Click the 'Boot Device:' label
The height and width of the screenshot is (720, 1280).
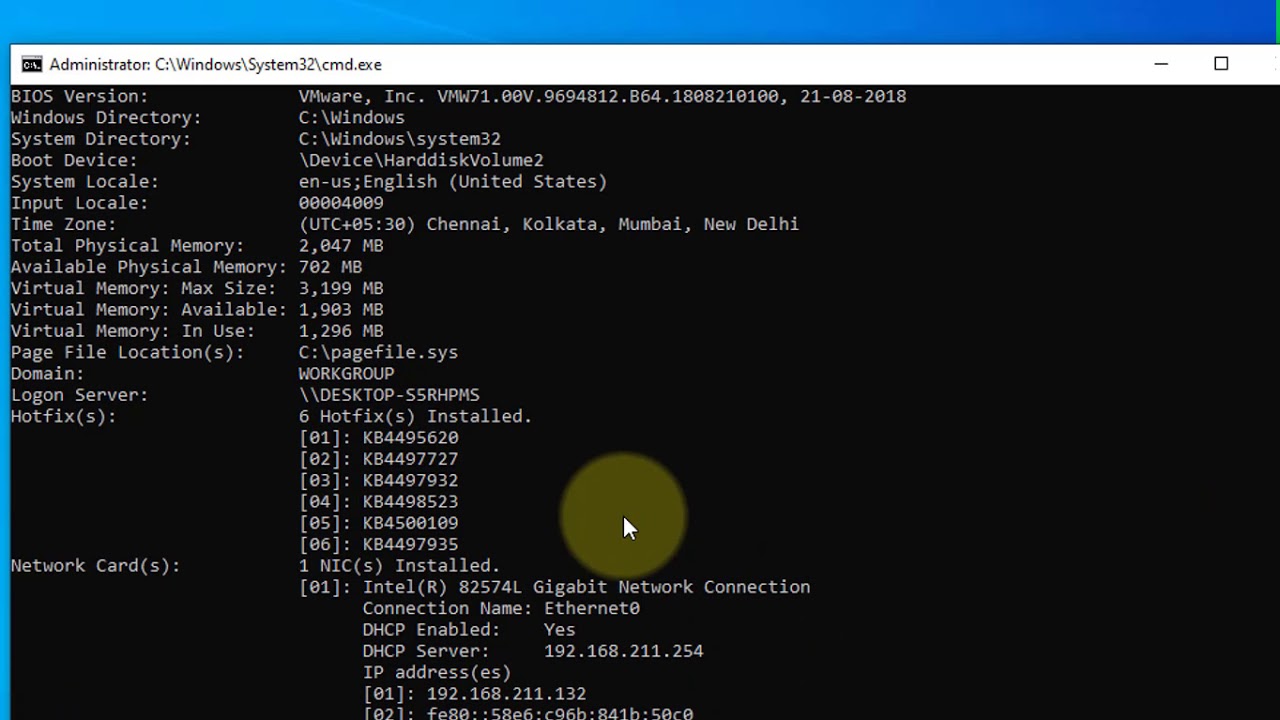(x=74, y=160)
